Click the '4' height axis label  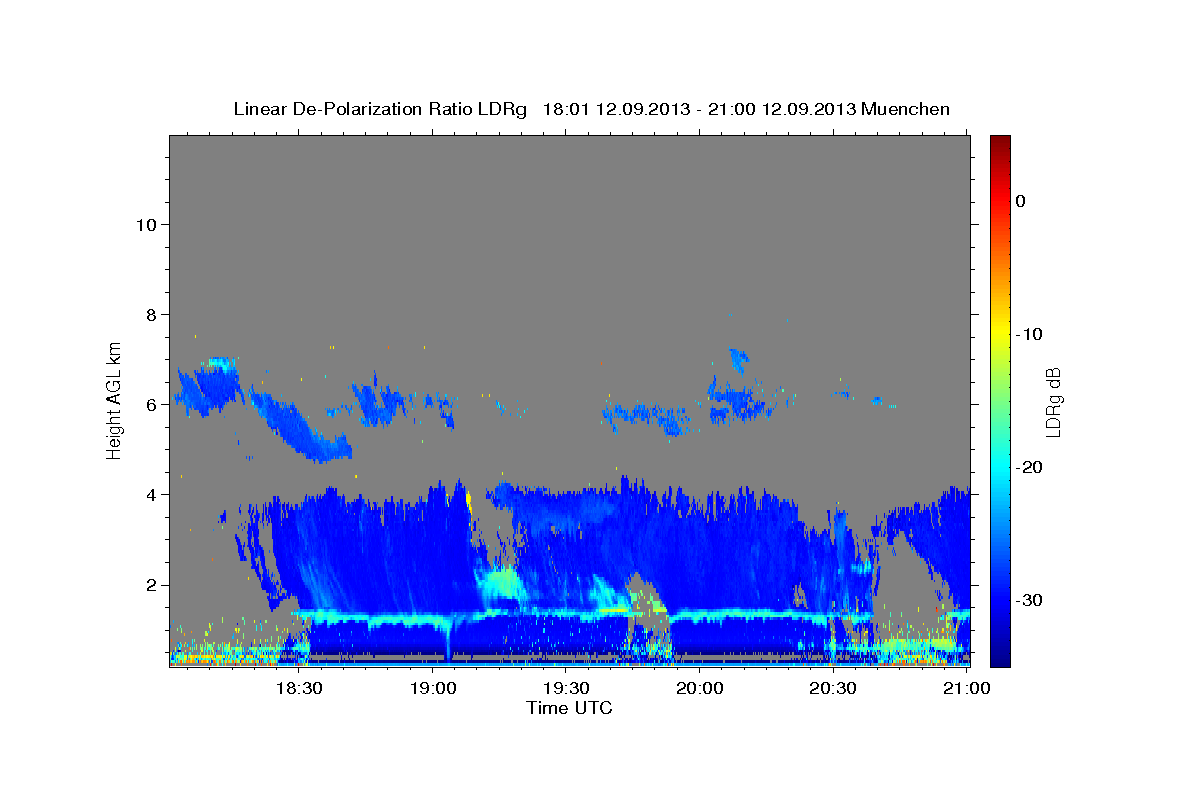(x=151, y=494)
